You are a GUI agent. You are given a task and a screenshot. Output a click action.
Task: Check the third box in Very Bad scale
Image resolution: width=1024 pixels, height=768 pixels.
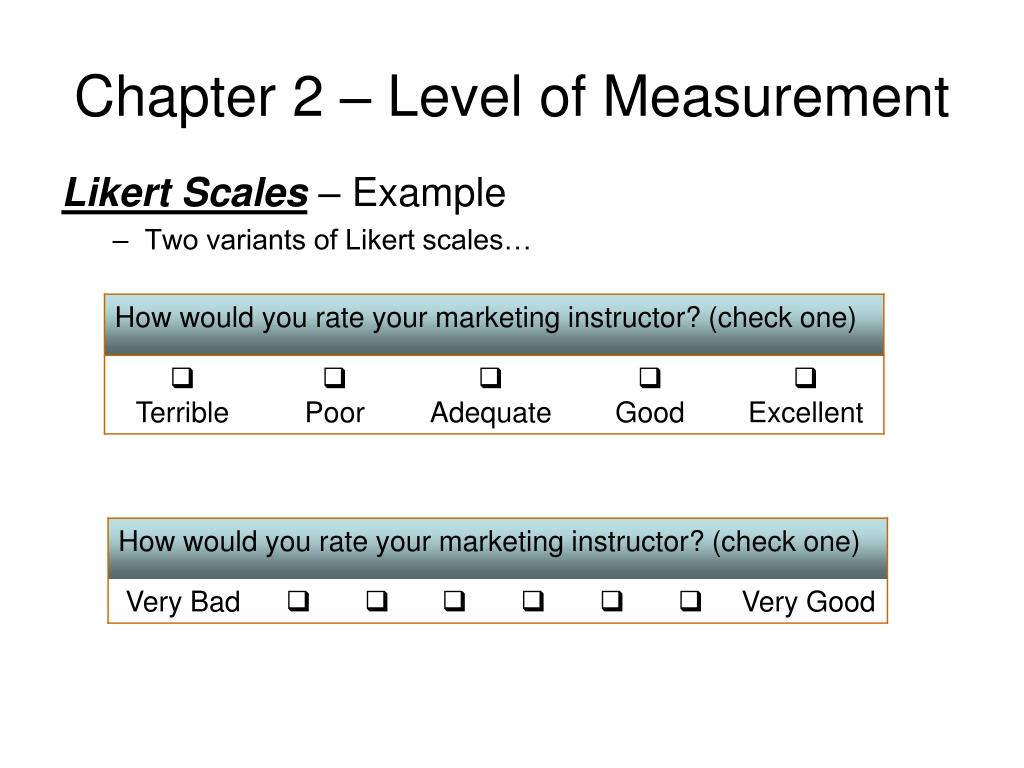click(455, 601)
